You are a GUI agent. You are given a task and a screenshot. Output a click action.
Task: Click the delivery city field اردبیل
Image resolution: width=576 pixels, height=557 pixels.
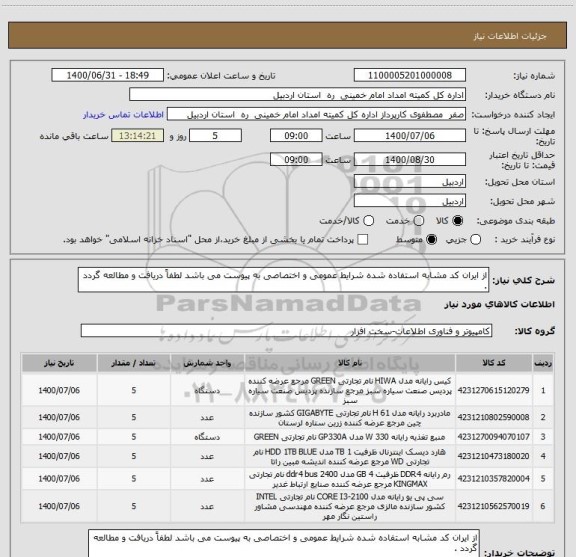[x=410, y=201]
